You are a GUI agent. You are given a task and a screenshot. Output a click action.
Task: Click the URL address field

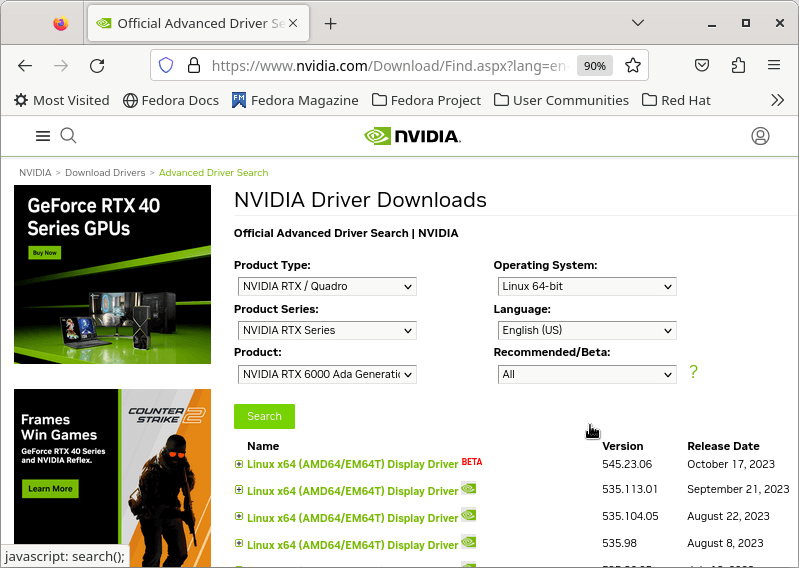[x=390, y=66]
